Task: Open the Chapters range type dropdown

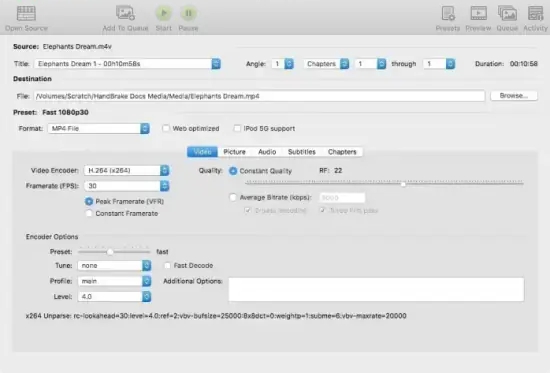Action: (x=326, y=64)
